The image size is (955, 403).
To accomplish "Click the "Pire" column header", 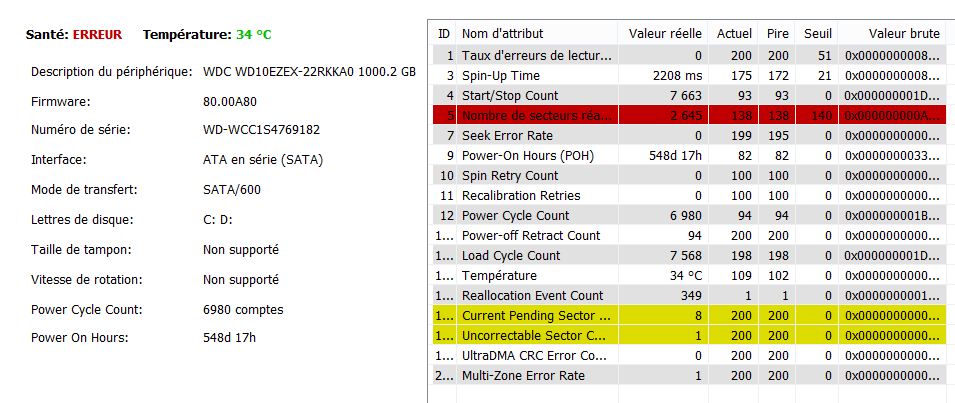I will (777, 33).
